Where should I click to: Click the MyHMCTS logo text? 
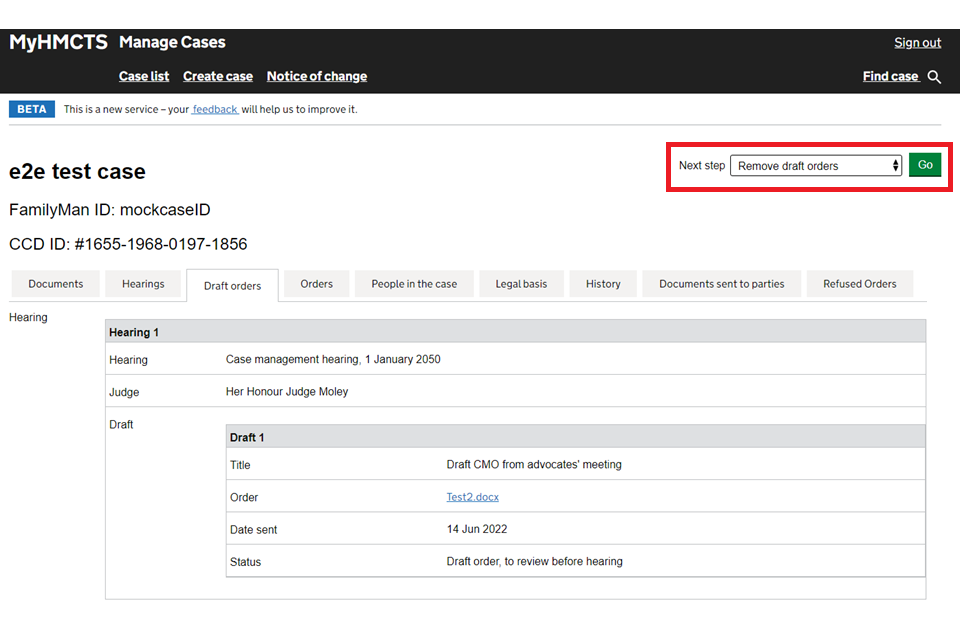click(58, 42)
